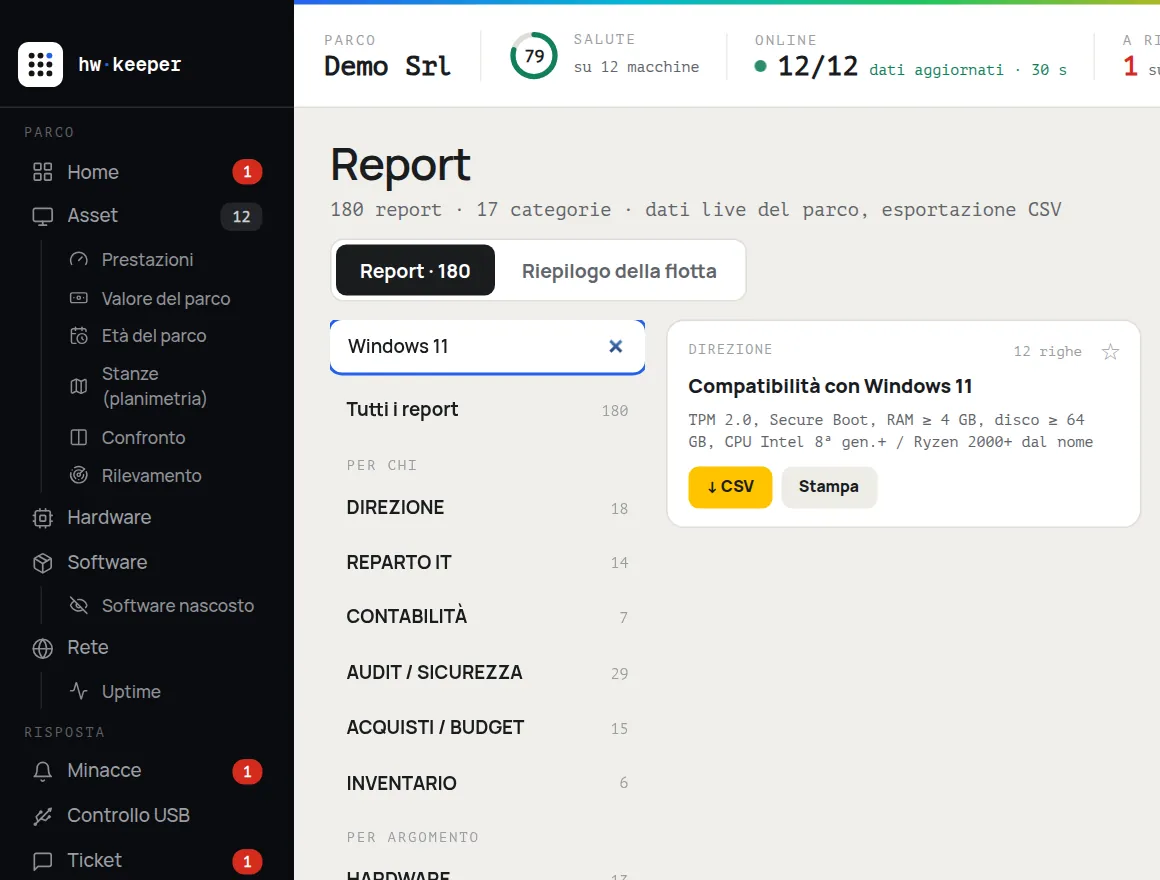Image resolution: width=1160 pixels, height=880 pixels.
Task: Click the '12 righe' label
Action: click(1047, 351)
